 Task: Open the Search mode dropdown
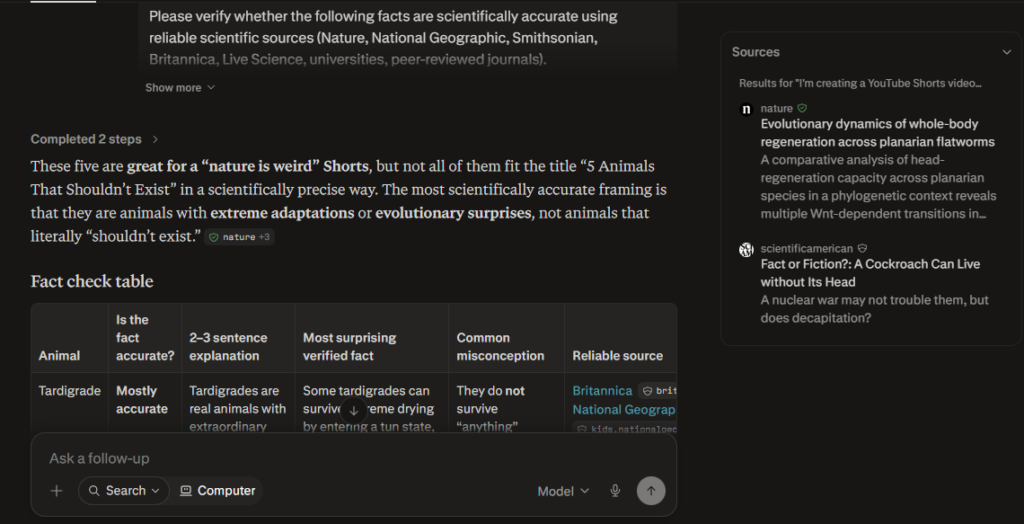(123, 491)
